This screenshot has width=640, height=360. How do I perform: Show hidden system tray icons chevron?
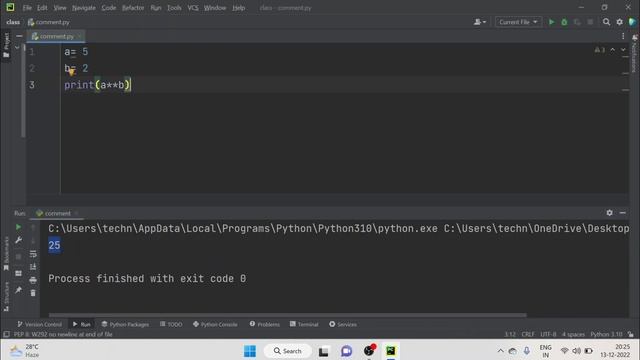(500, 351)
